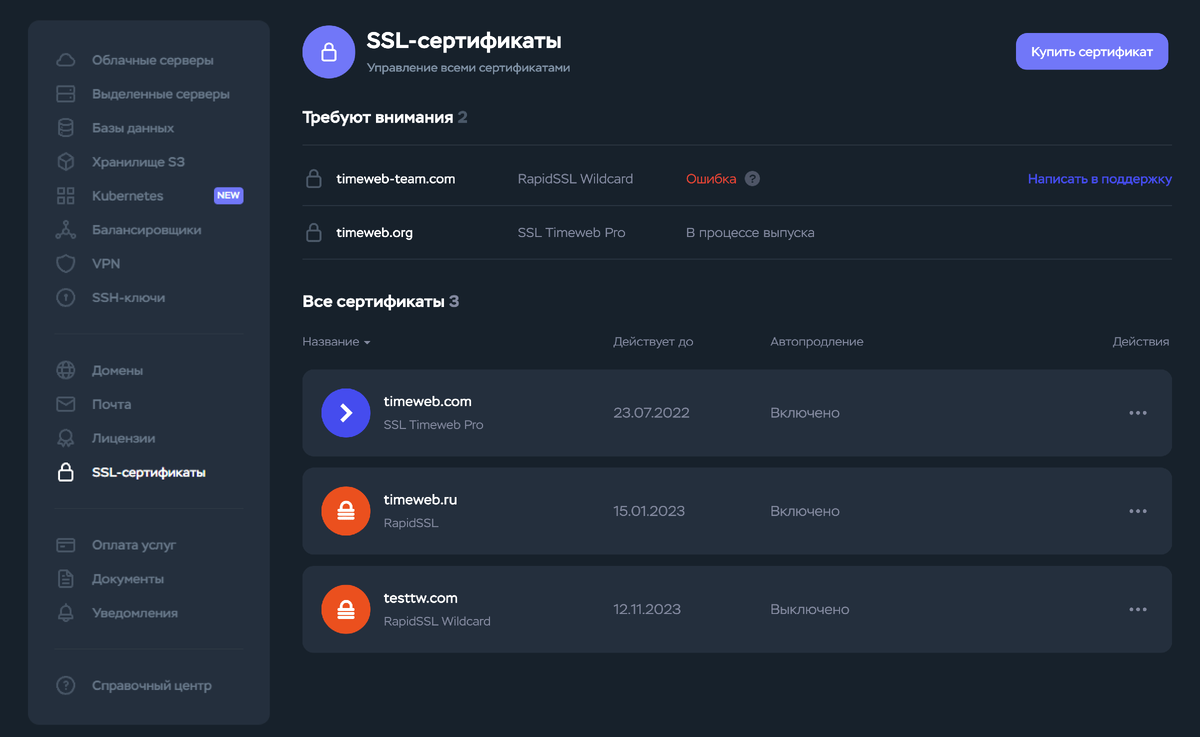Click the NEW badge next to Kubernetes
1200x737 pixels.
tap(228, 196)
